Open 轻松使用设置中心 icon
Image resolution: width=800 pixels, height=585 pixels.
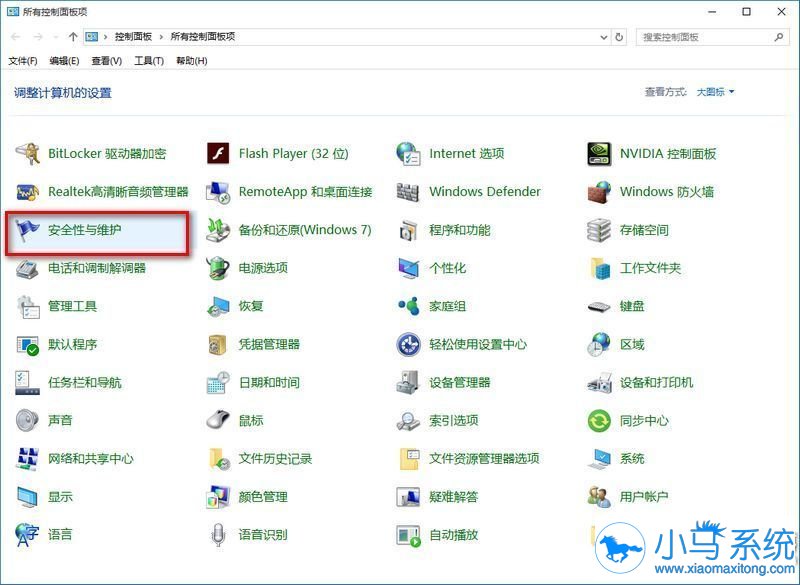[x=408, y=344]
